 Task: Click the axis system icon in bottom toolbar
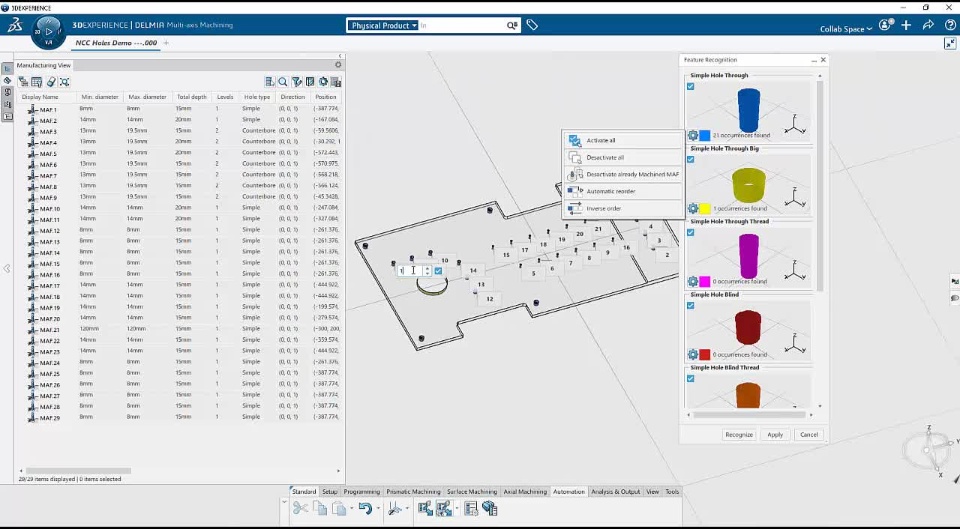(x=395, y=508)
